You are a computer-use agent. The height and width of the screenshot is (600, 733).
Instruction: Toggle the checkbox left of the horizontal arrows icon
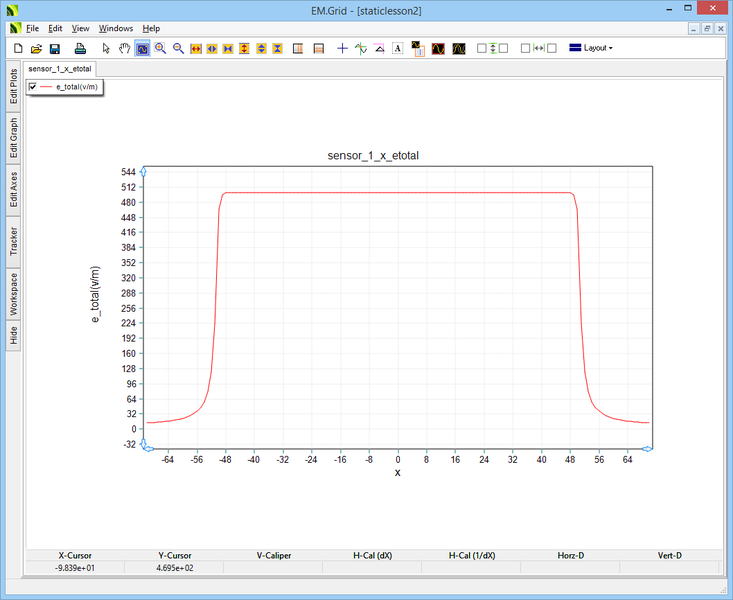(x=526, y=48)
